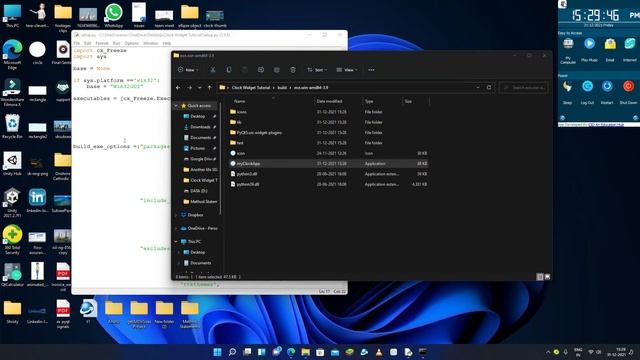The image size is (640, 360).
Task: Click the Explorer search box
Action: 524,87
